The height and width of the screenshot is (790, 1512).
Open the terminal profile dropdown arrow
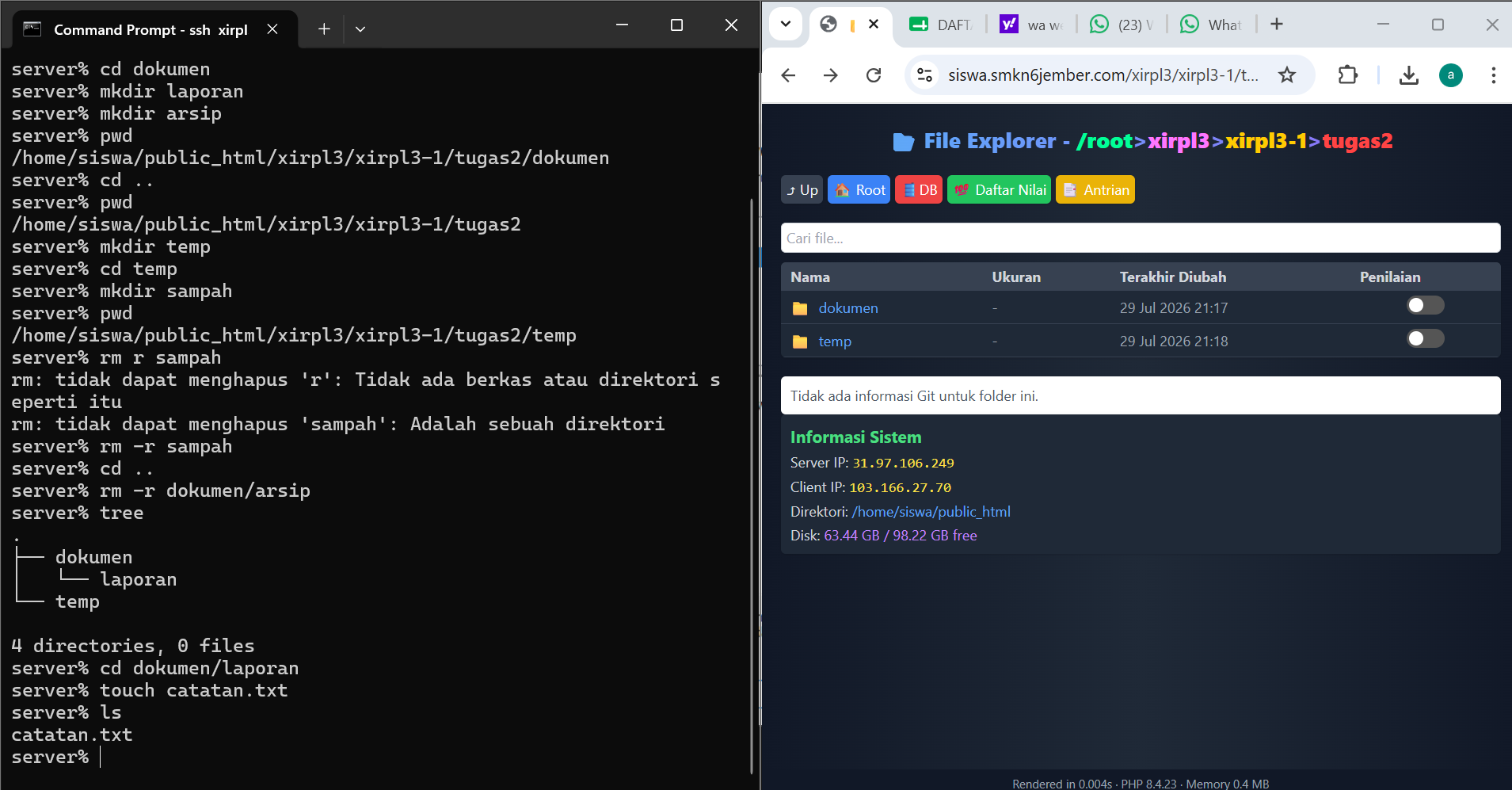pyautogui.click(x=360, y=29)
